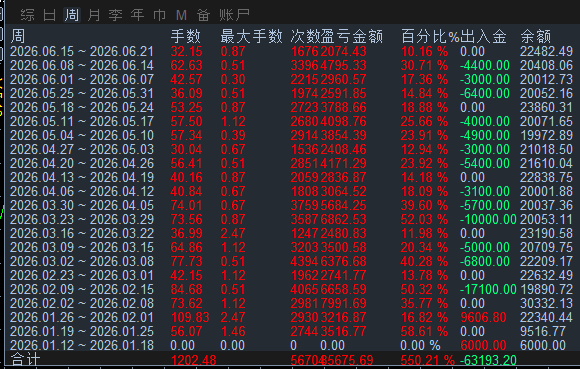Select week row 2026.04.13 ~ 2026.04.19
The height and width of the screenshot is (369, 580).
click(x=291, y=177)
